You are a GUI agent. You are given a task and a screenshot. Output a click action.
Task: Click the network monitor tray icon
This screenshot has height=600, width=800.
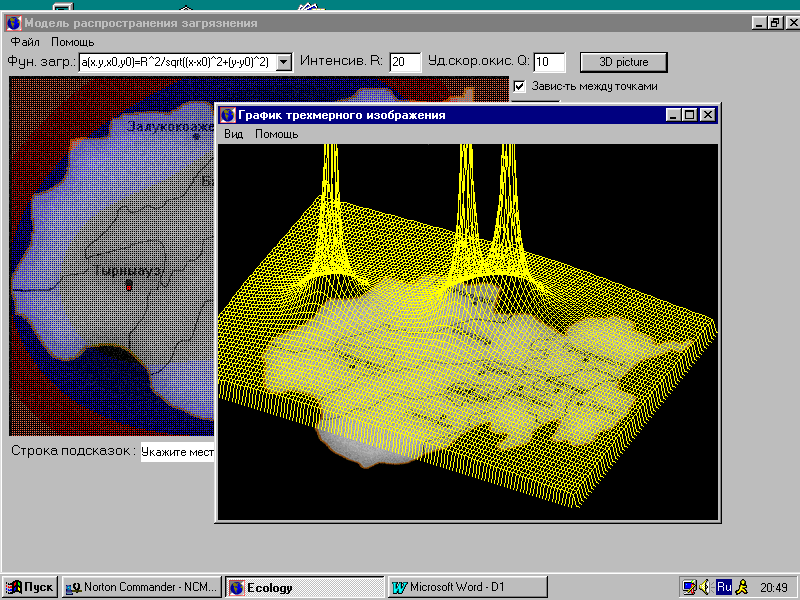pos(689,587)
